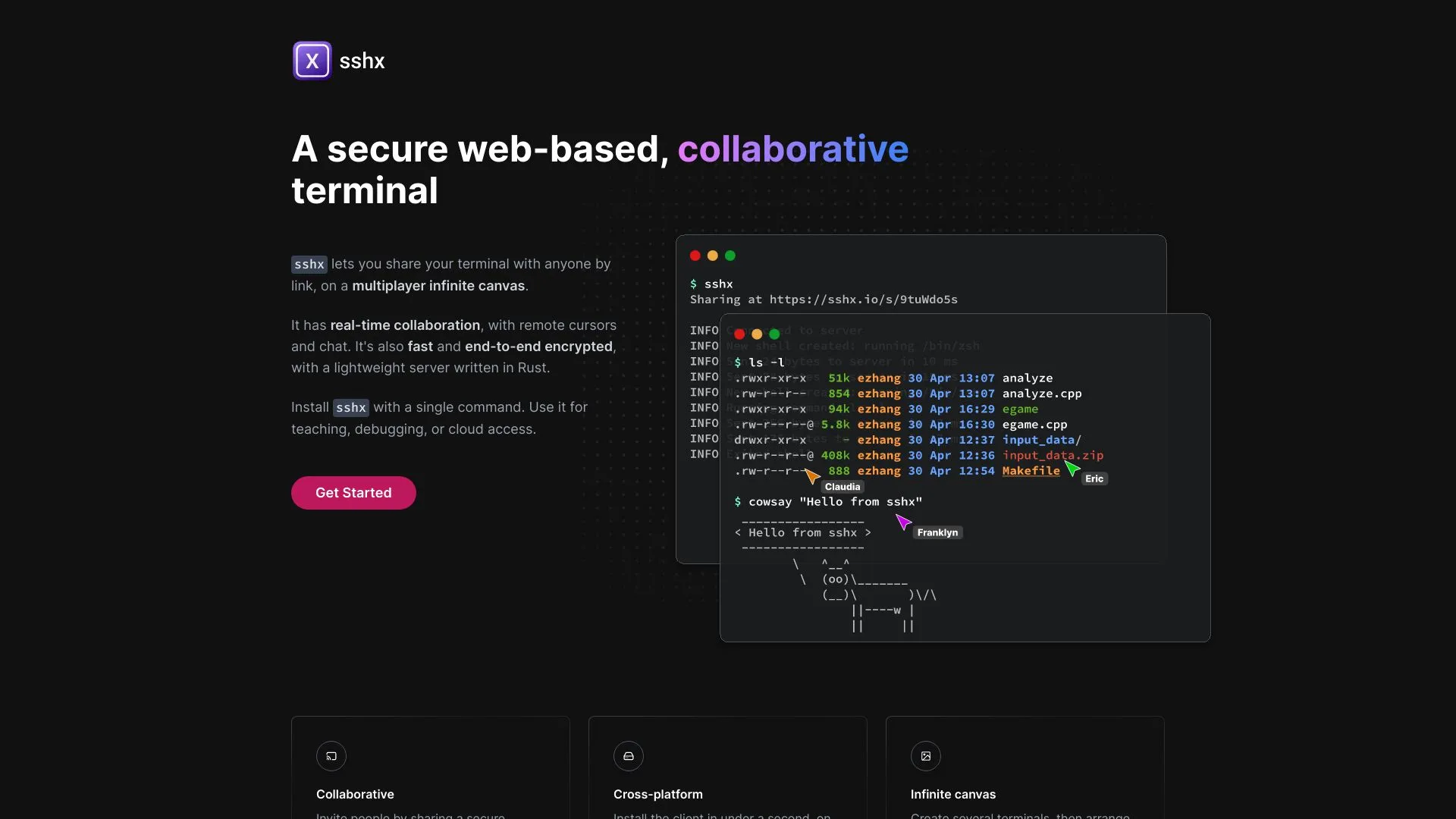1456x819 pixels.
Task: Click the yellow traffic-light dot on front terminal
Action: (757, 334)
